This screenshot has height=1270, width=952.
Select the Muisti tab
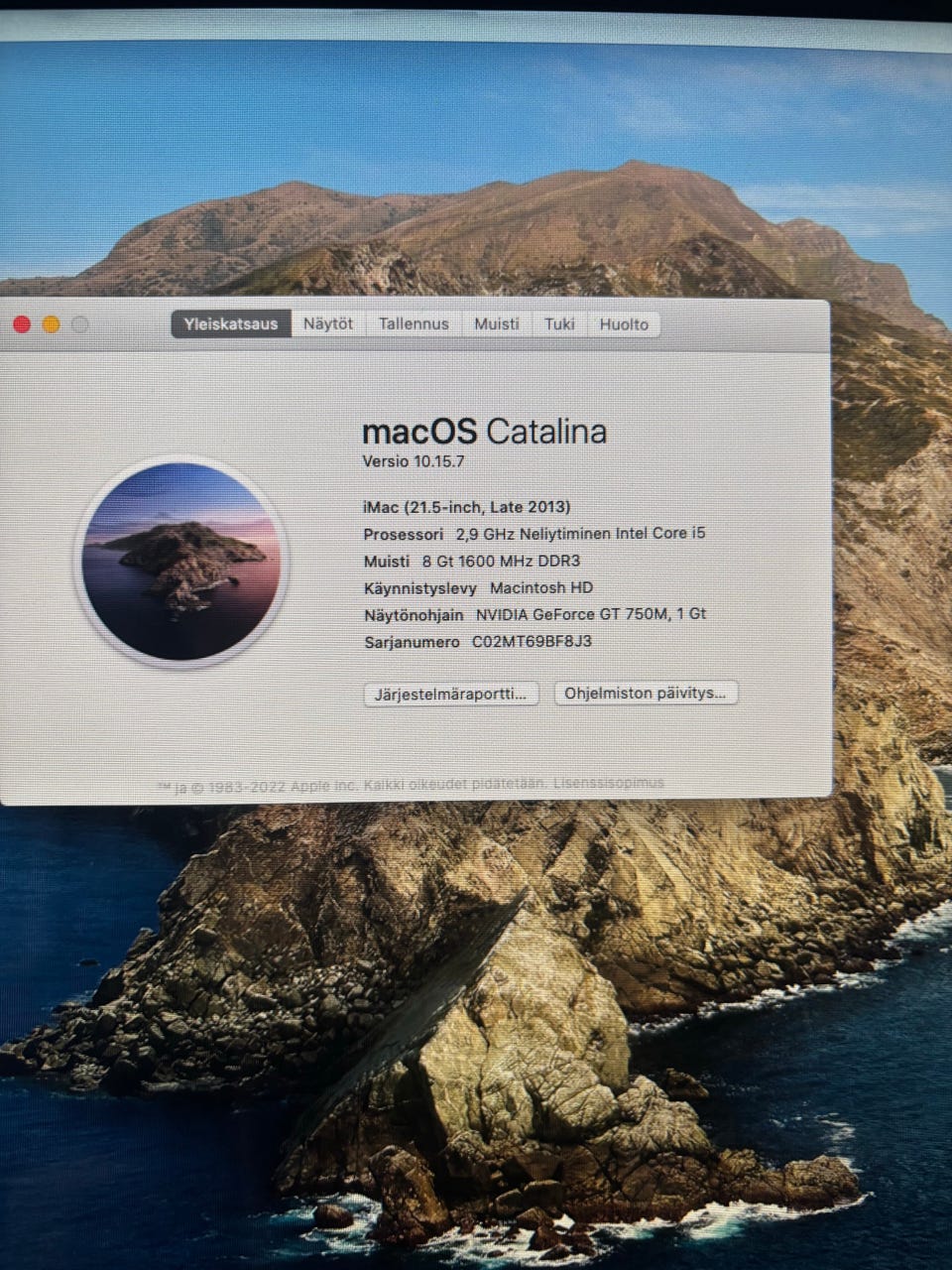[497, 323]
